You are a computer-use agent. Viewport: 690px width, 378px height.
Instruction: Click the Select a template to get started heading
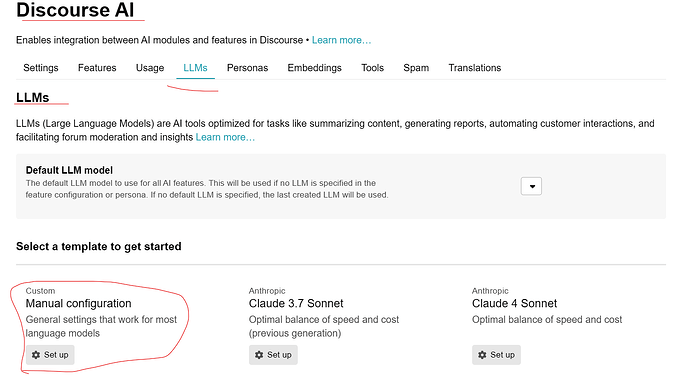point(99,246)
